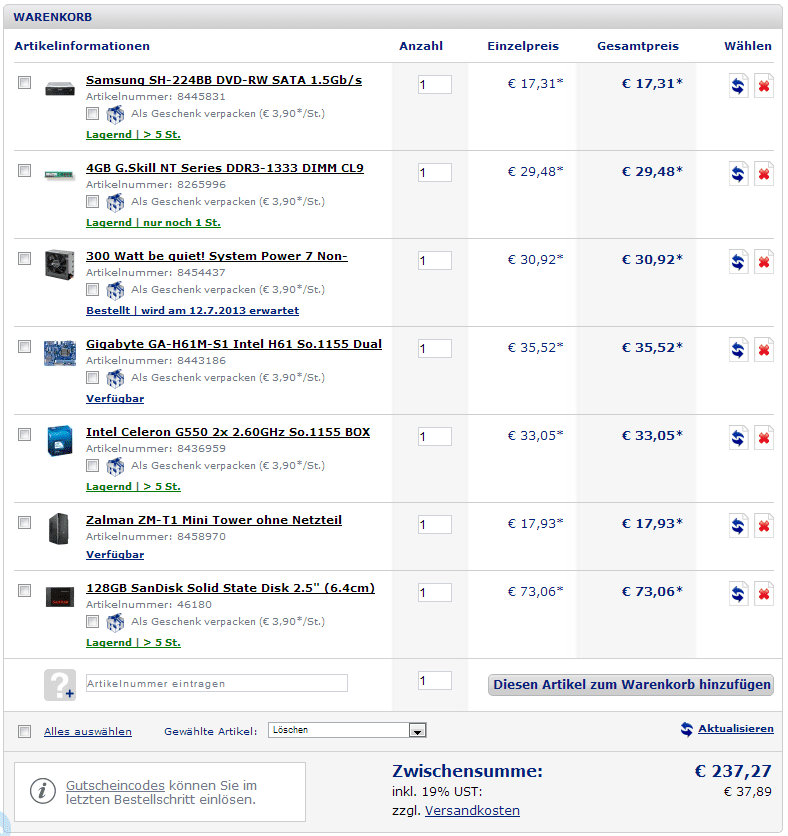The width and height of the screenshot is (788, 836).
Task: Open the Versandkosten link
Action: [x=472, y=811]
